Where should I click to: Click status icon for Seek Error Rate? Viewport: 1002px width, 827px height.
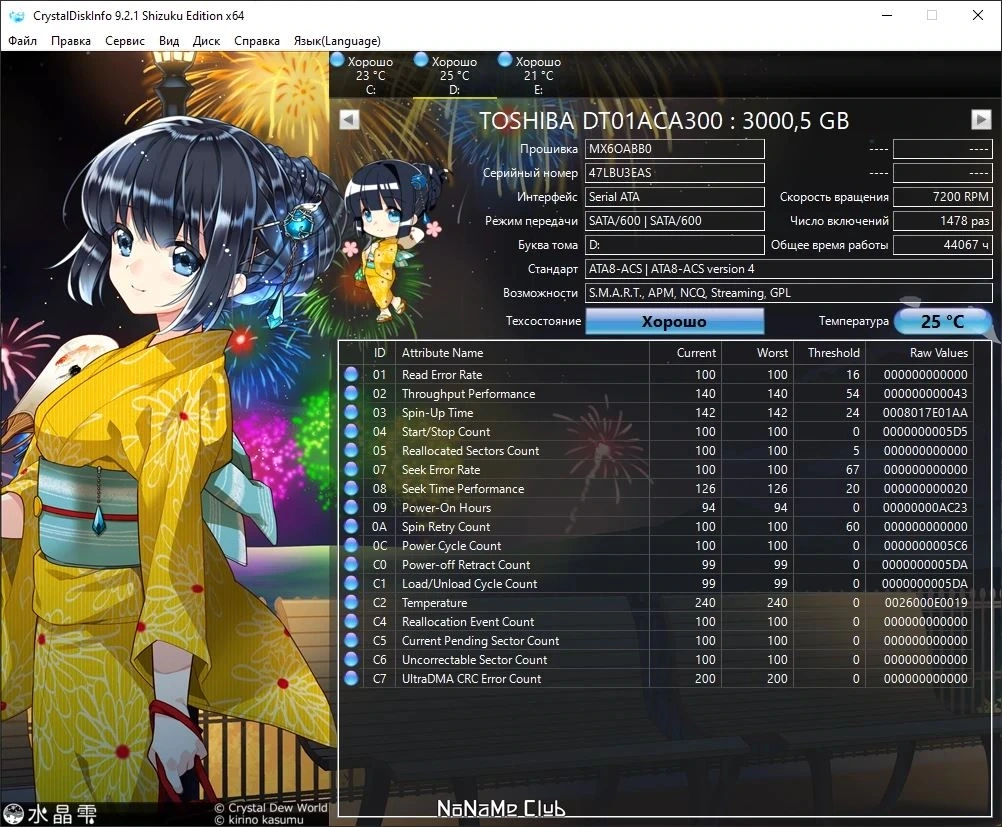(351, 469)
